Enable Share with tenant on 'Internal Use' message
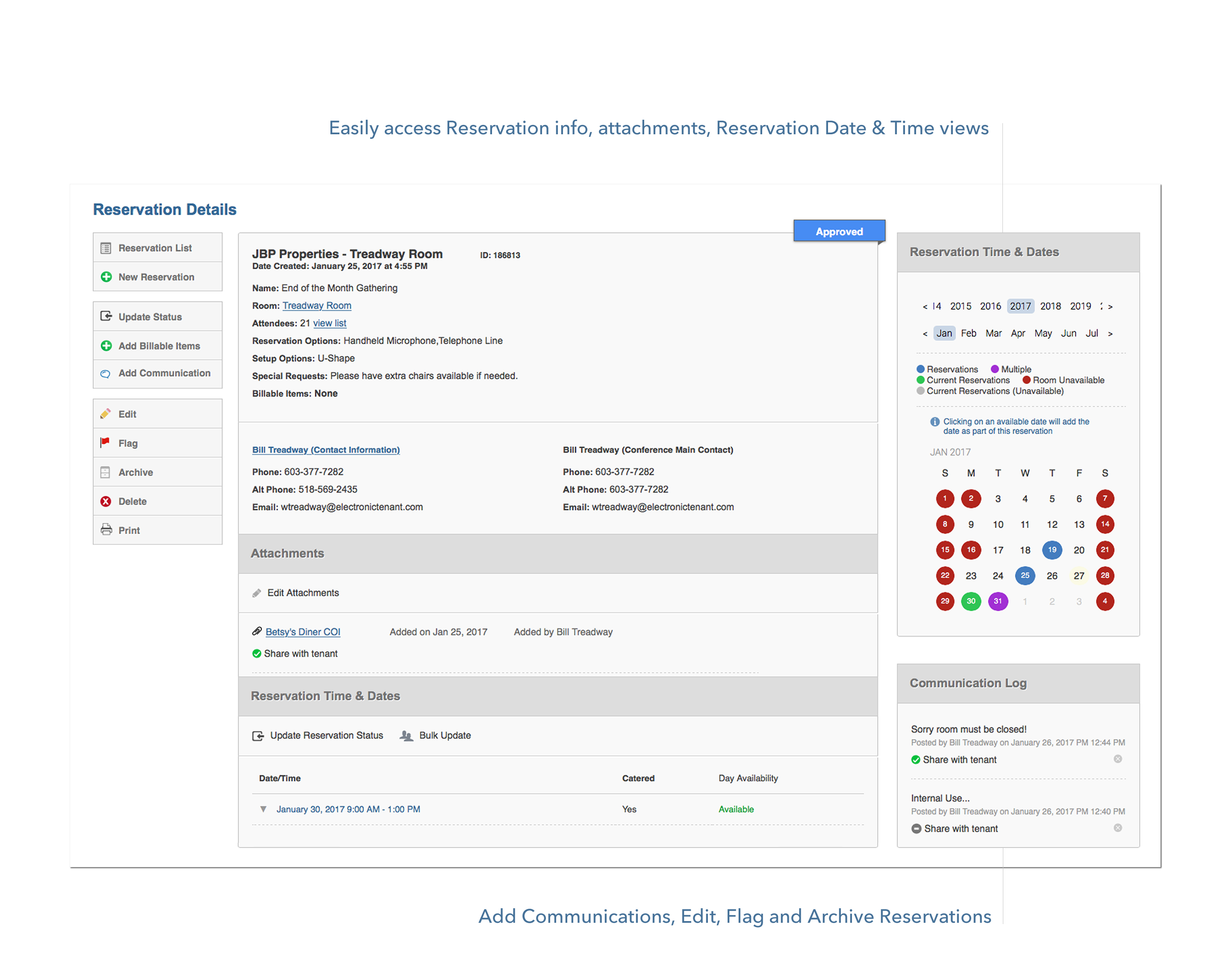 tap(916, 829)
